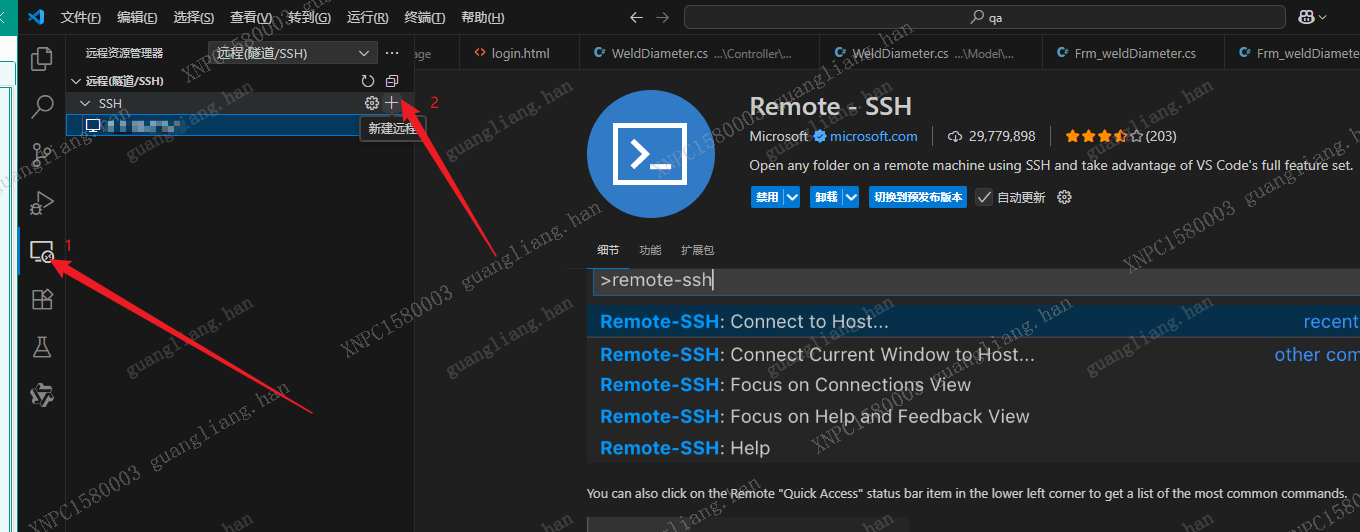This screenshot has height=532, width=1360.
Task: Click the bottom activity bar icon below Testing
Action: [x=42, y=395]
